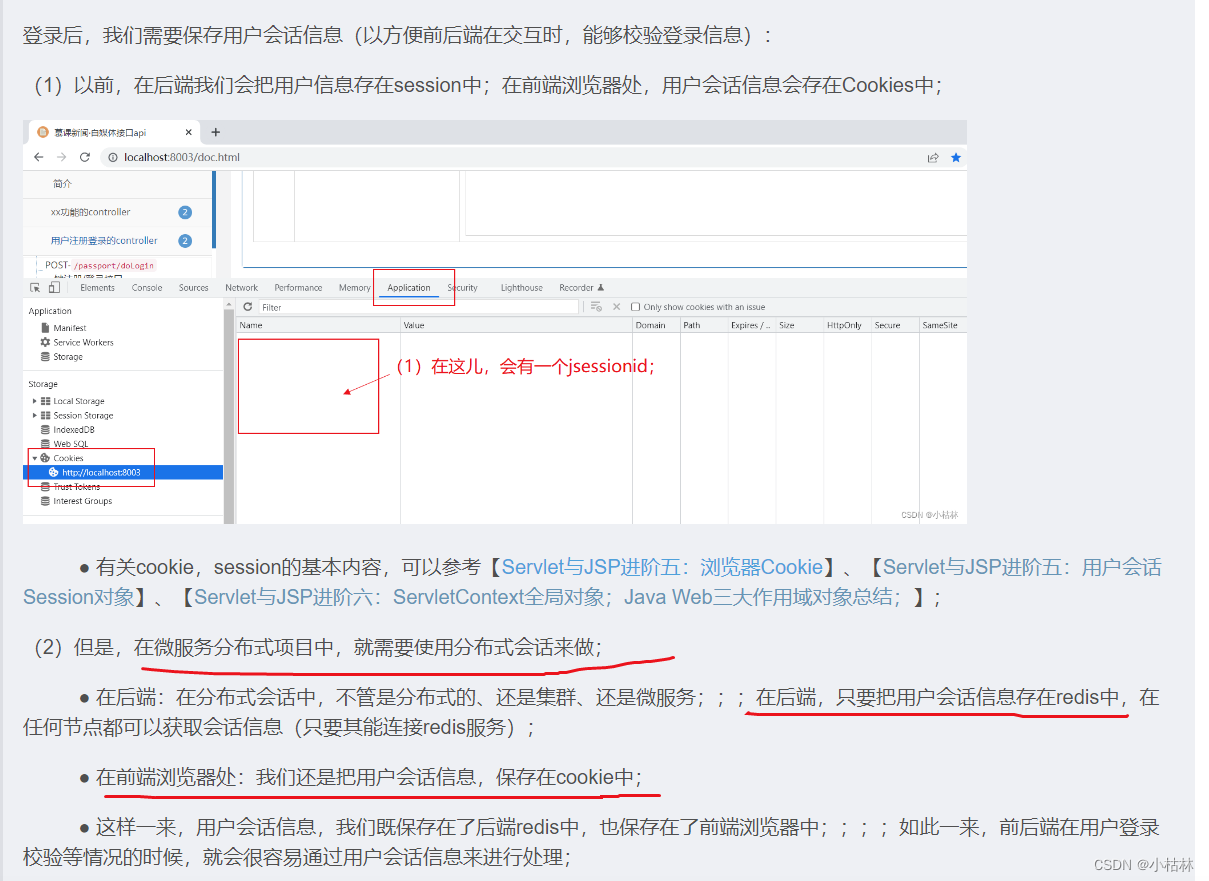Click the clear-all cookies filter icon
The image size is (1209, 881).
tap(596, 307)
